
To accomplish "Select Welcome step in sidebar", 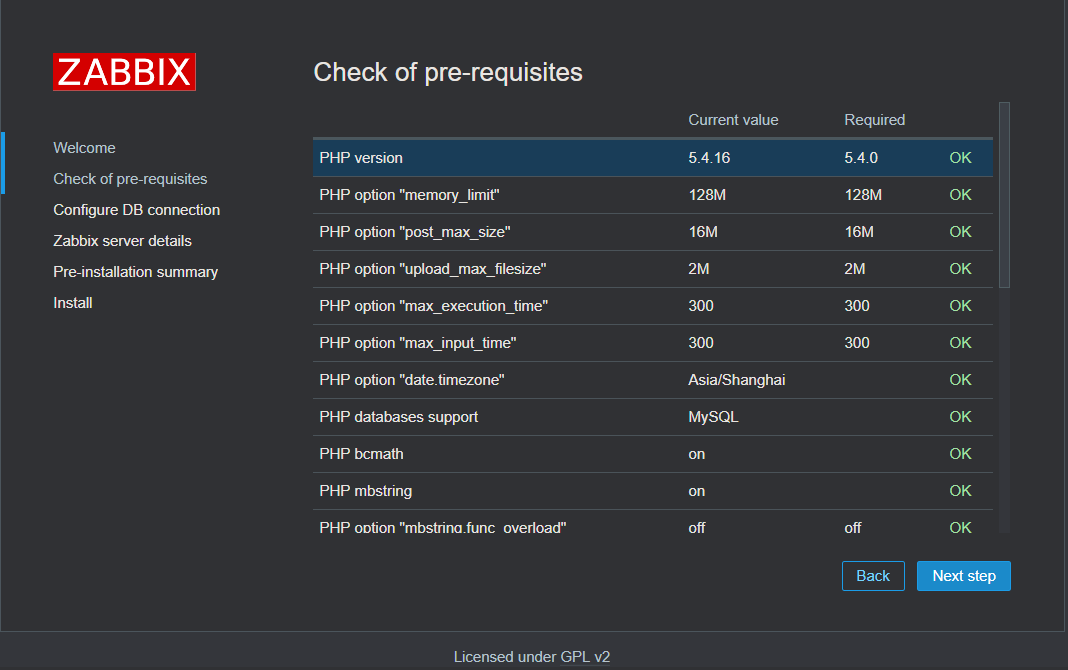I will click(x=84, y=148).
